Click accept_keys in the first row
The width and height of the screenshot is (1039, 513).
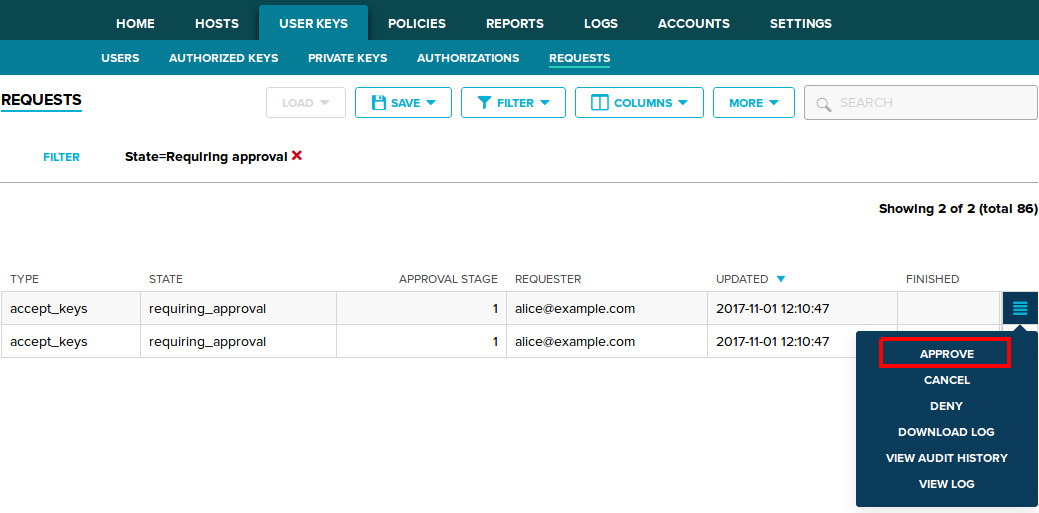[48, 308]
